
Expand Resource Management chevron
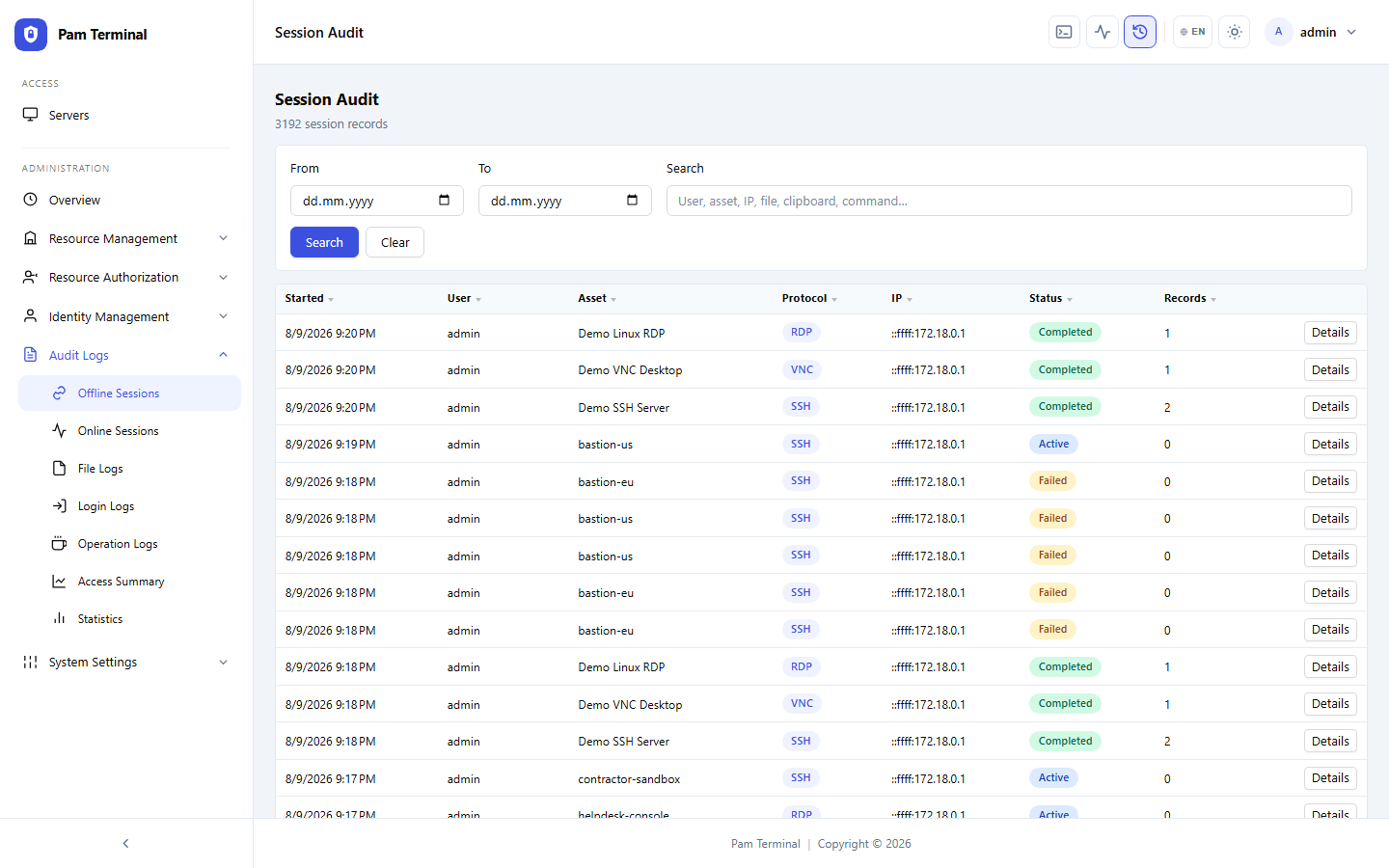(223, 238)
